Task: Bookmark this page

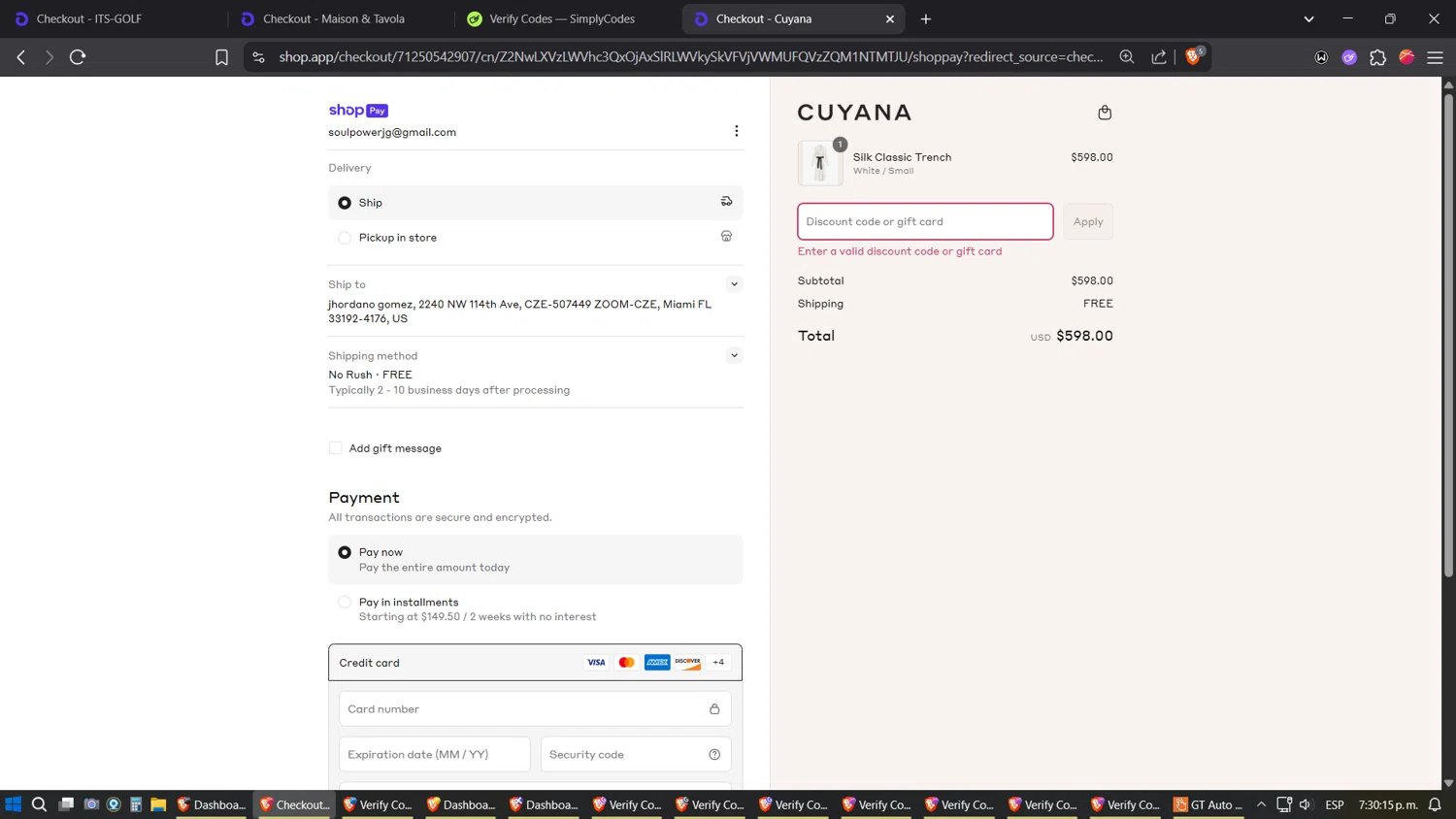Action: [x=221, y=57]
